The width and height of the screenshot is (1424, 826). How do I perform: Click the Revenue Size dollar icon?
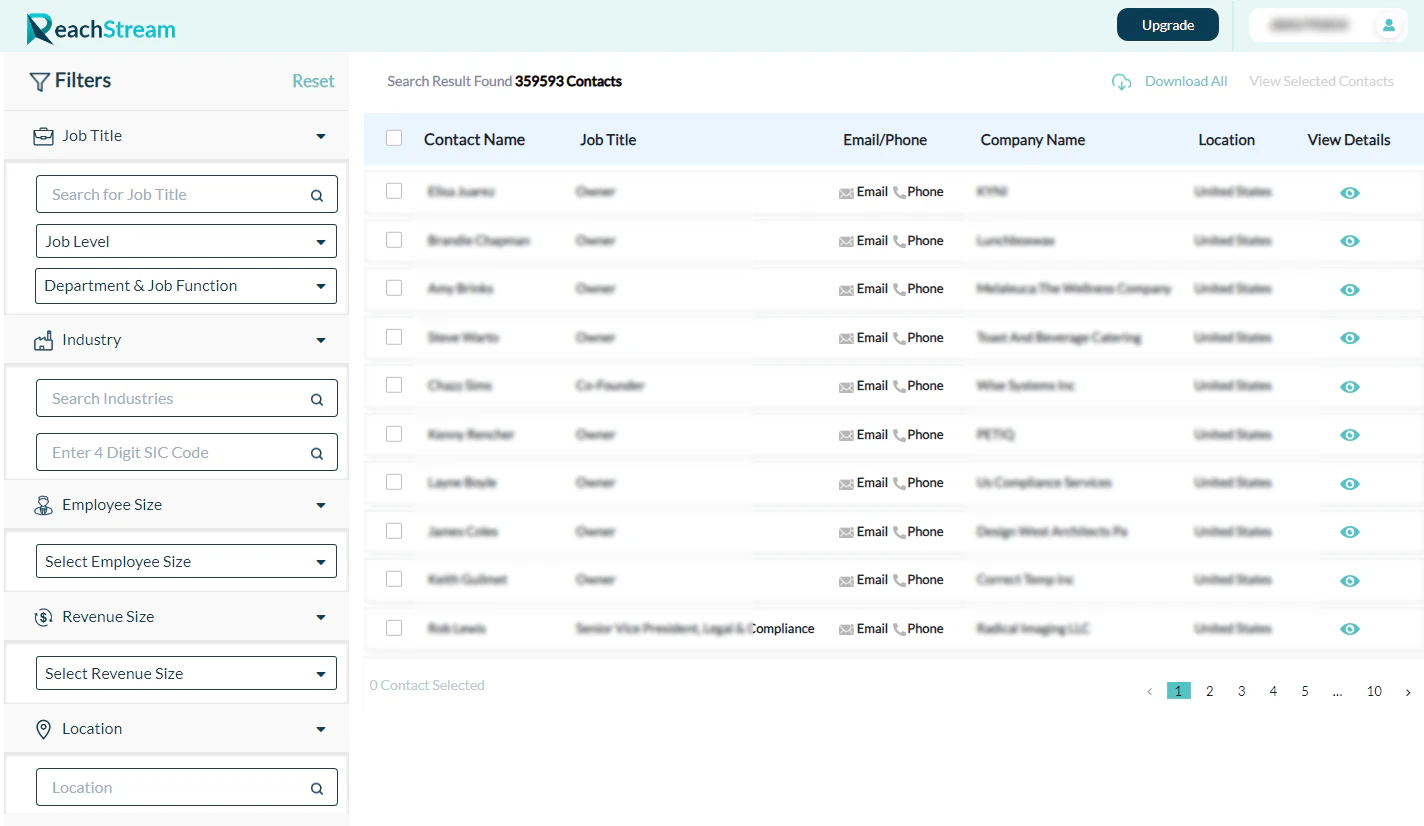tap(43, 617)
